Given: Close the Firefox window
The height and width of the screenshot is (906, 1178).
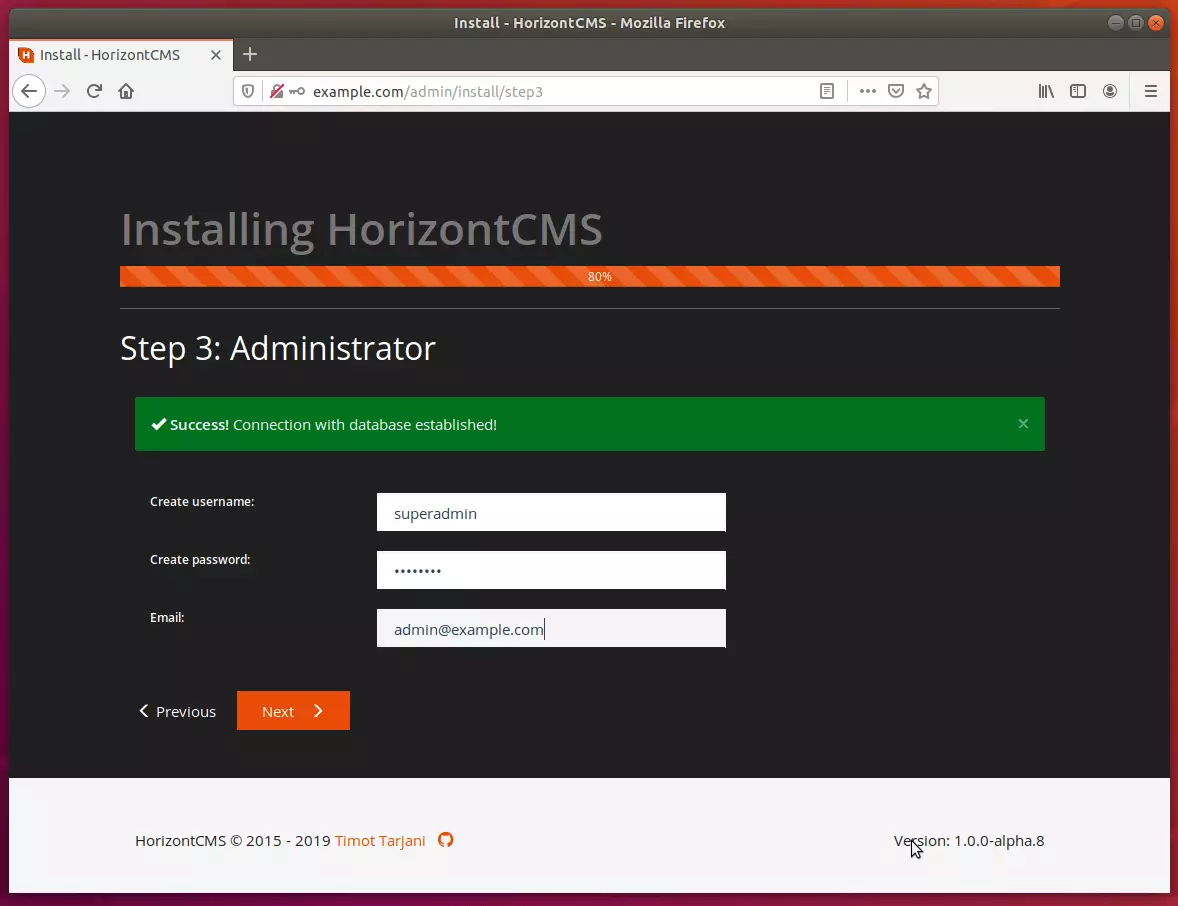Looking at the screenshot, I should click(1156, 23).
